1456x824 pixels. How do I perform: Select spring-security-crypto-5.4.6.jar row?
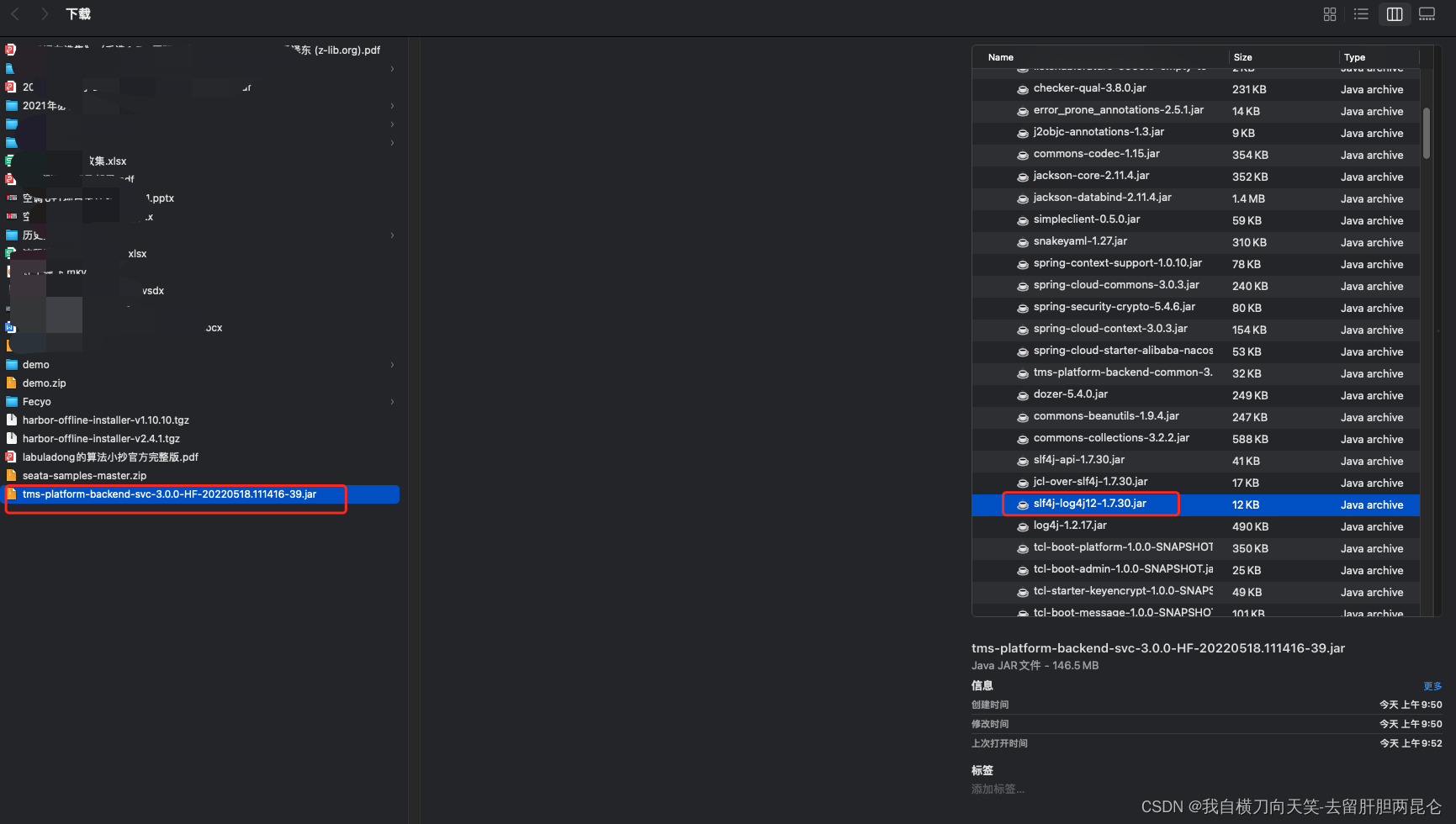click(1195, 308)
